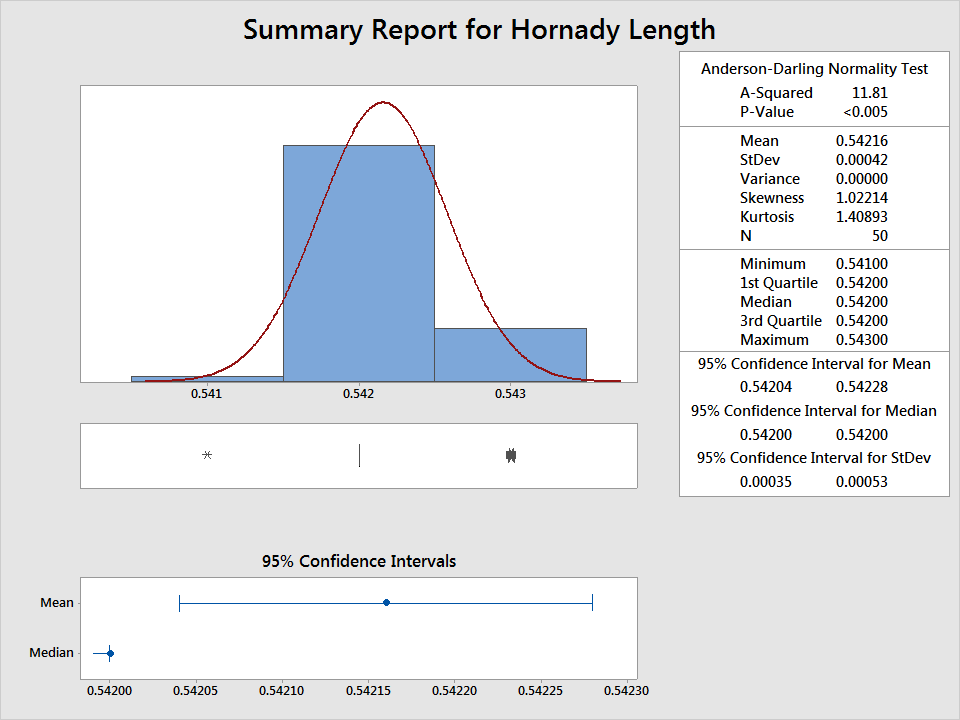The width and height of the screenshot is (960, 720).
Task: Click the interval plot axis tick label 0.54230
Action: (626, 691)
